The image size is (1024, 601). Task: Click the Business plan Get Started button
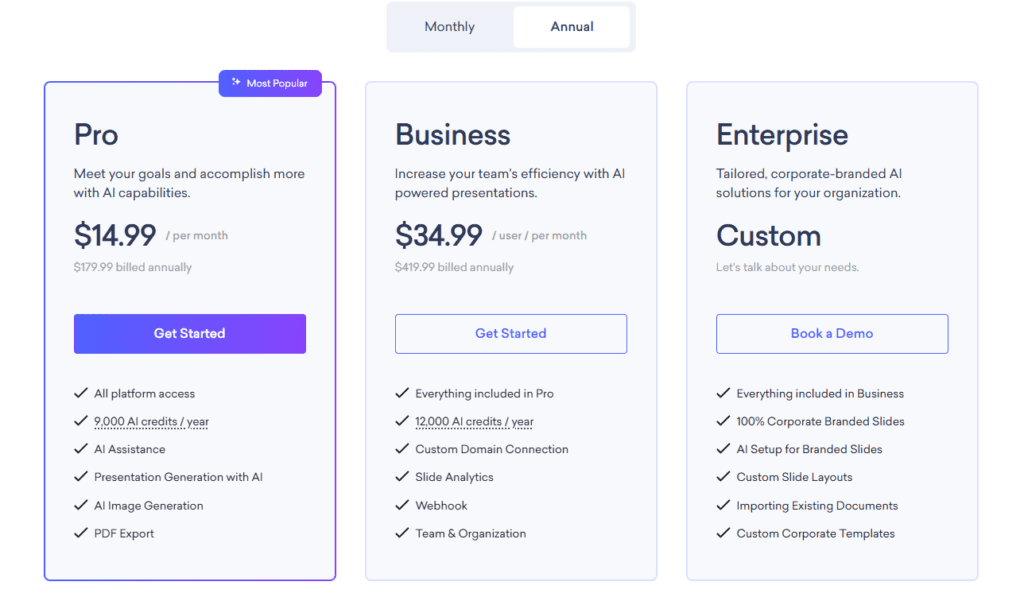click(x=511, y=334)
